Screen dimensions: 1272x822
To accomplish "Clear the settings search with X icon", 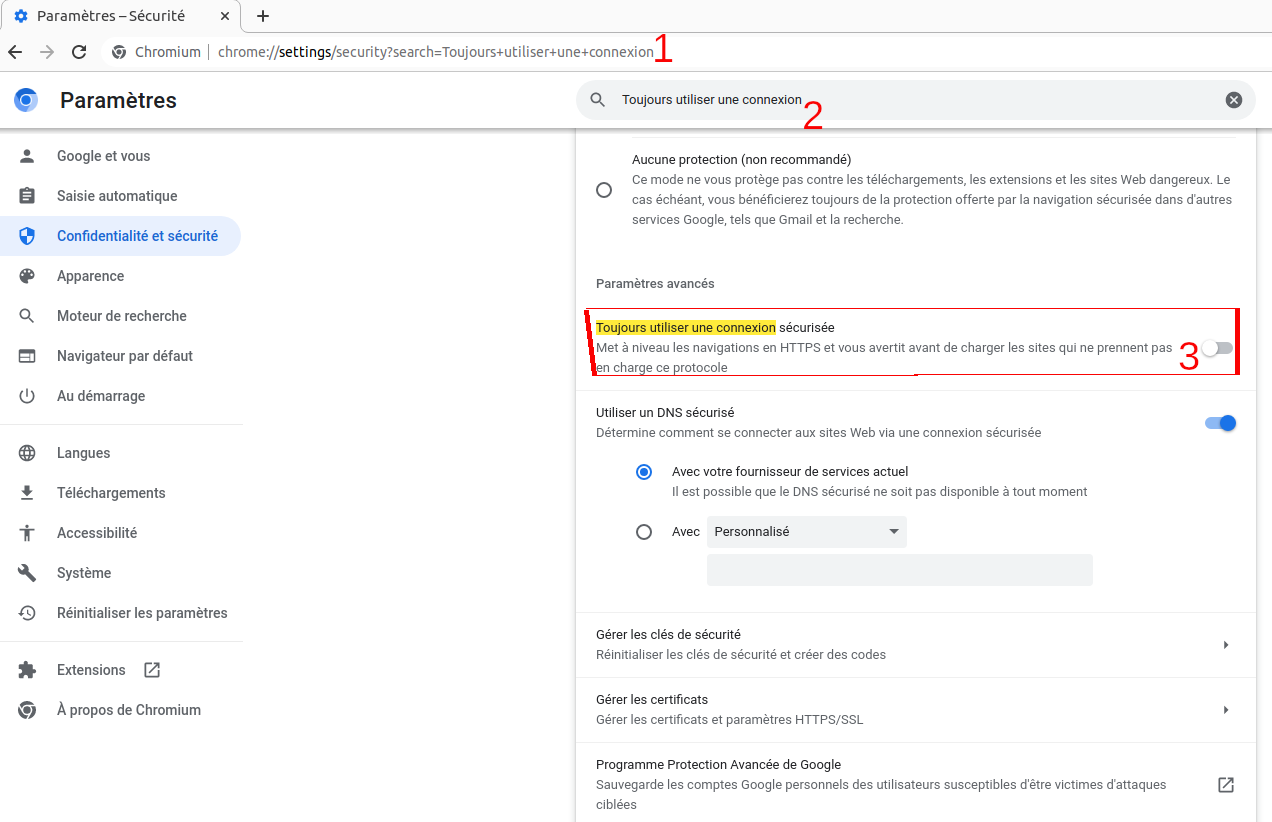I will pyautogui.click(x=1234, y=100).
